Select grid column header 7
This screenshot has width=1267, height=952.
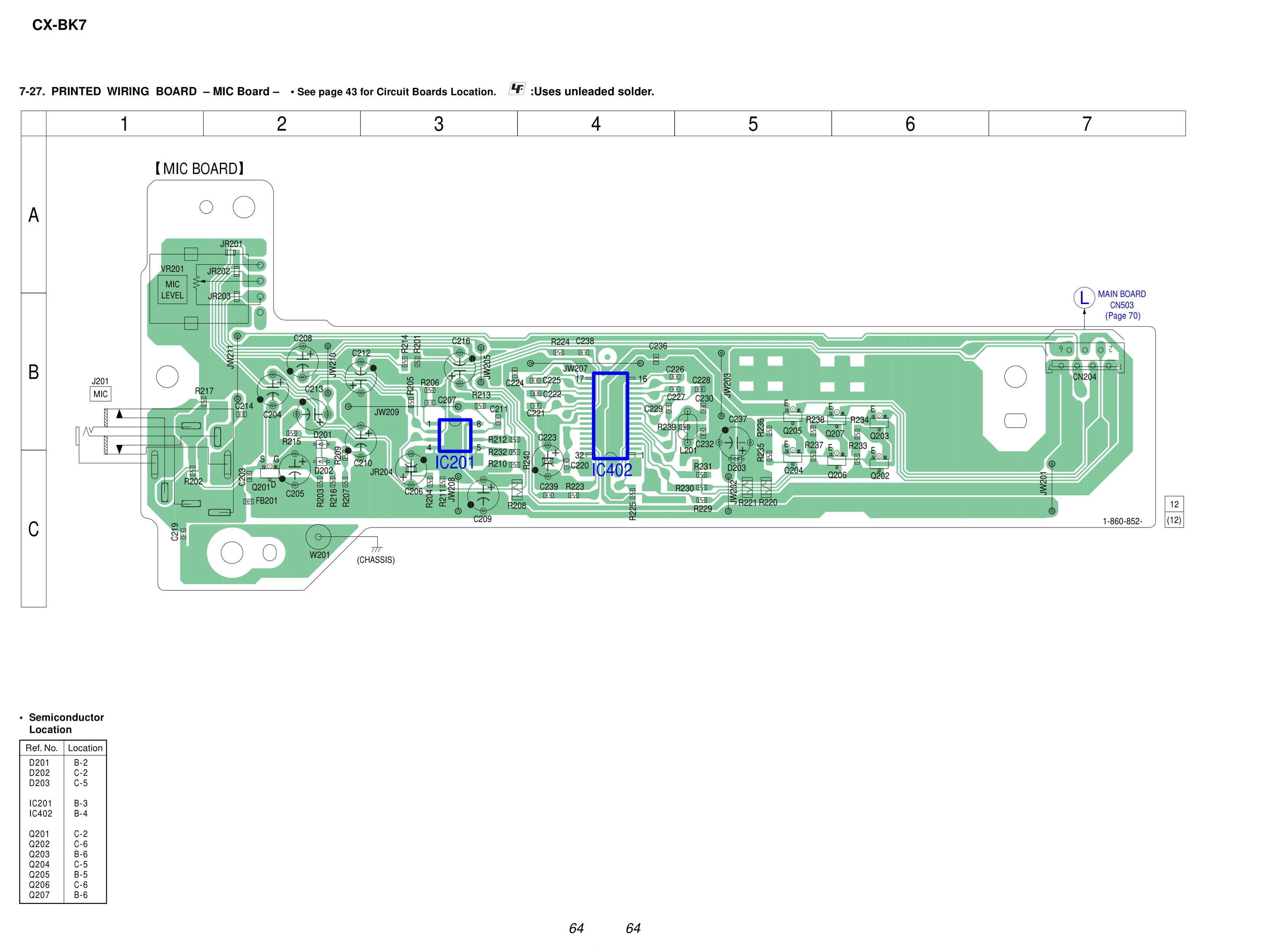pyautogui.click(x=1087, y=124)
